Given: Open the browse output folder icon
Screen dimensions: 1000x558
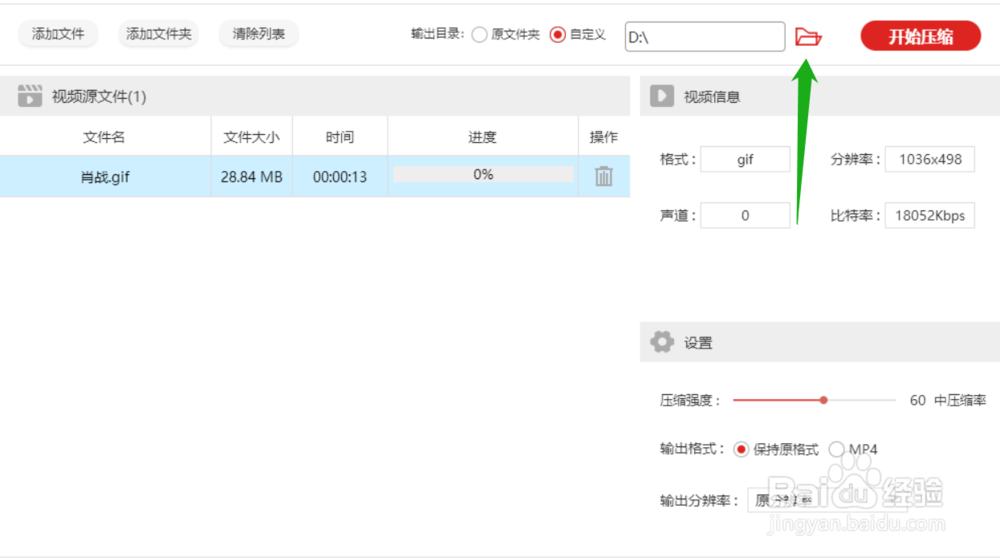Looking at the screenshot, I should (x=808, y=36).
